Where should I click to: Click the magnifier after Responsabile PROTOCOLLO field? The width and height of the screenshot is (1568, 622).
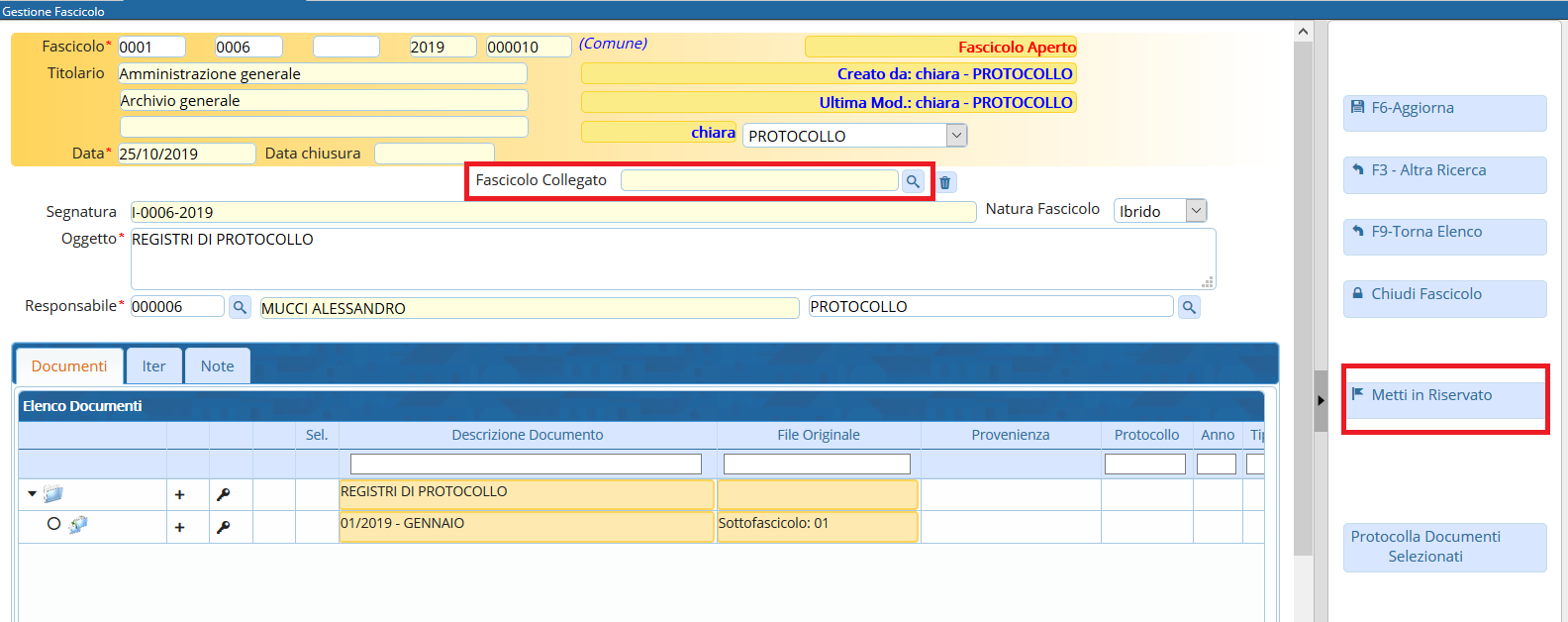1189,307
